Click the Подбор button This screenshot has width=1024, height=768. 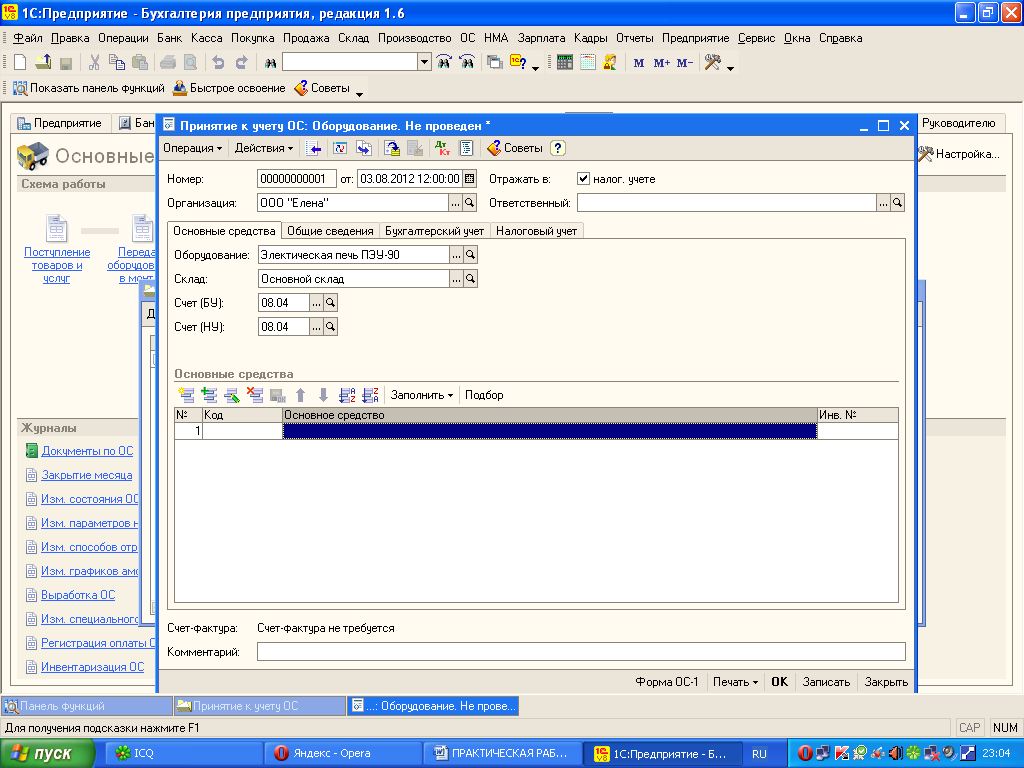click(x=484, y=394)
